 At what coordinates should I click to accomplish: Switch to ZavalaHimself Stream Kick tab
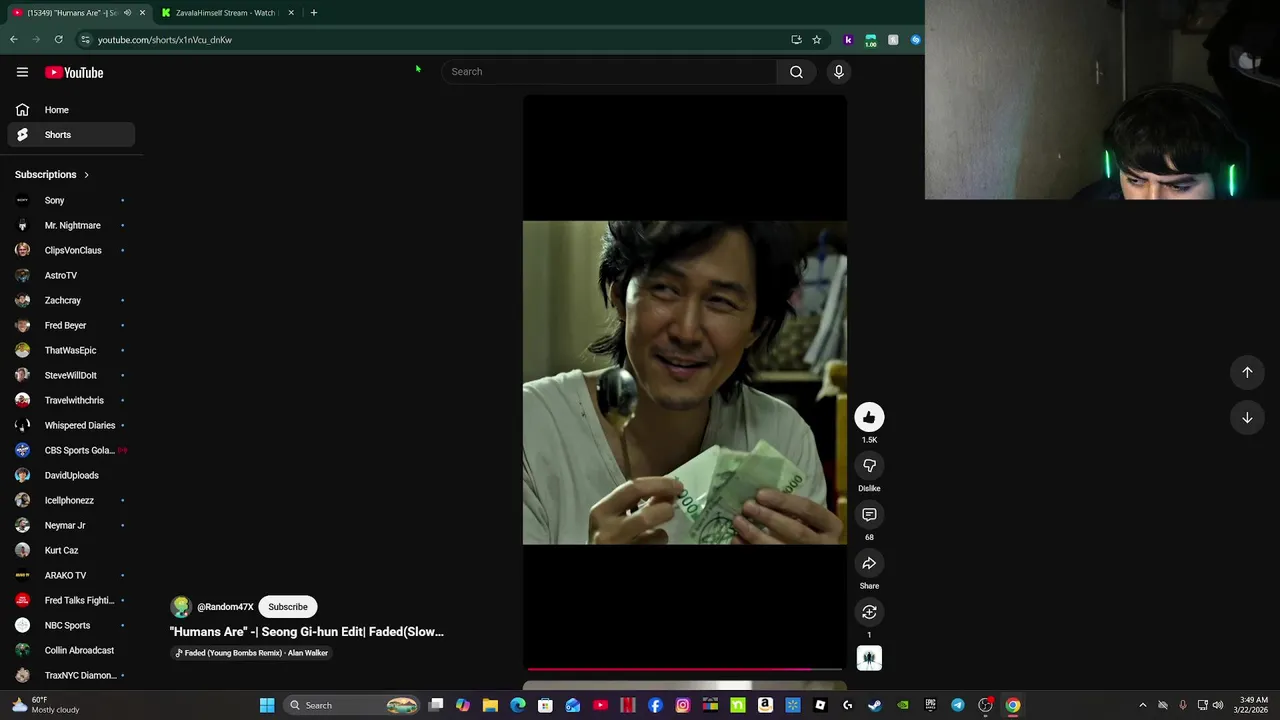pyautogui.click(x=226, y=13)
